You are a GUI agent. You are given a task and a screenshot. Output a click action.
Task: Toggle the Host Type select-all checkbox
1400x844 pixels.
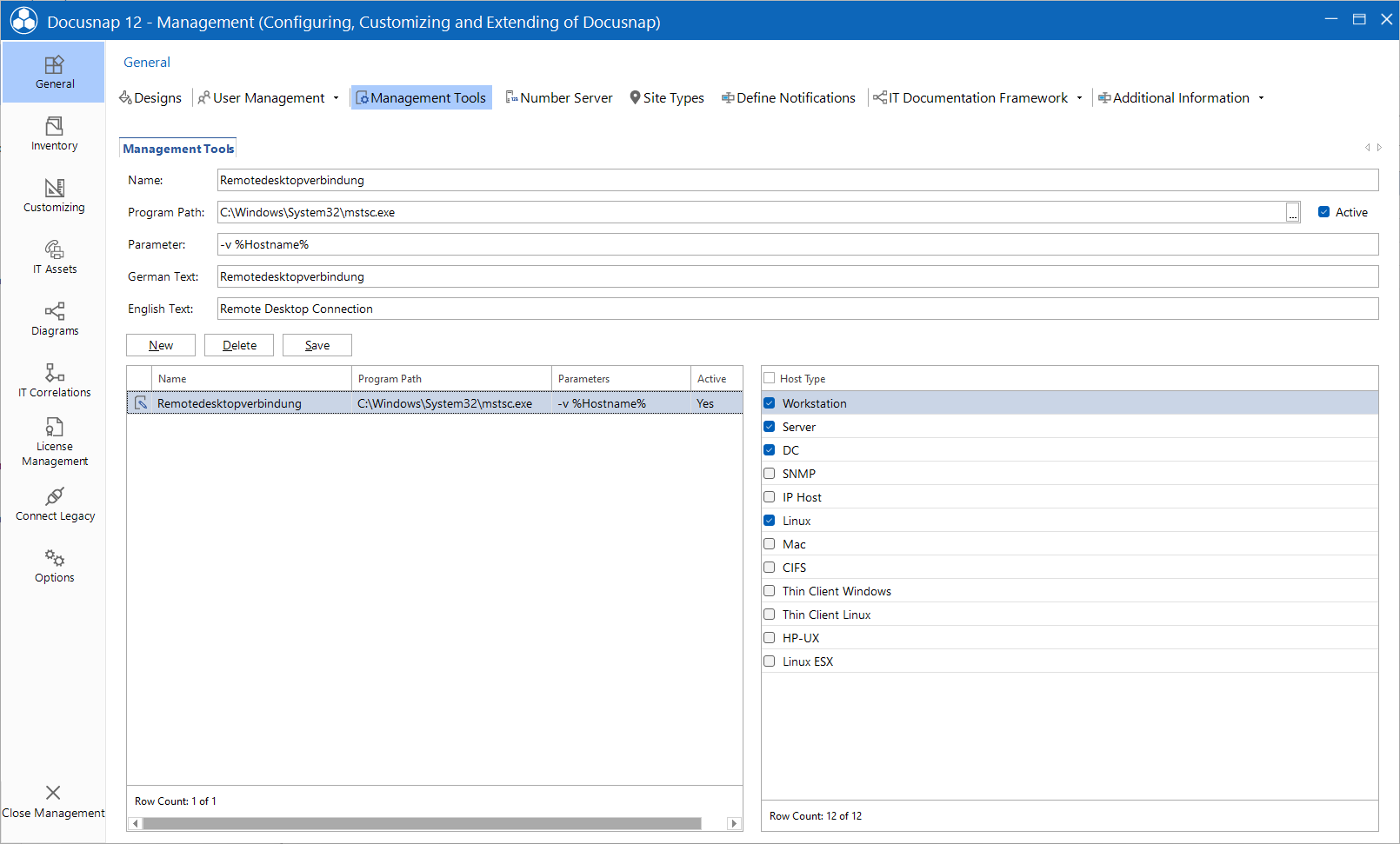(x=769, y=378)
